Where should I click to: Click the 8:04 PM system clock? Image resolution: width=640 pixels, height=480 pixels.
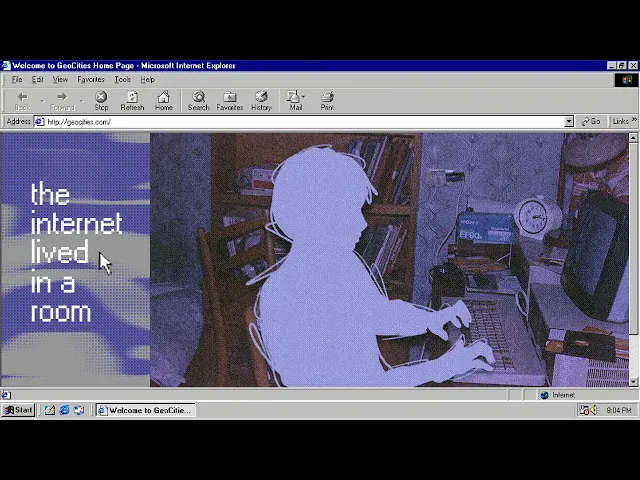tap(619, 410)
